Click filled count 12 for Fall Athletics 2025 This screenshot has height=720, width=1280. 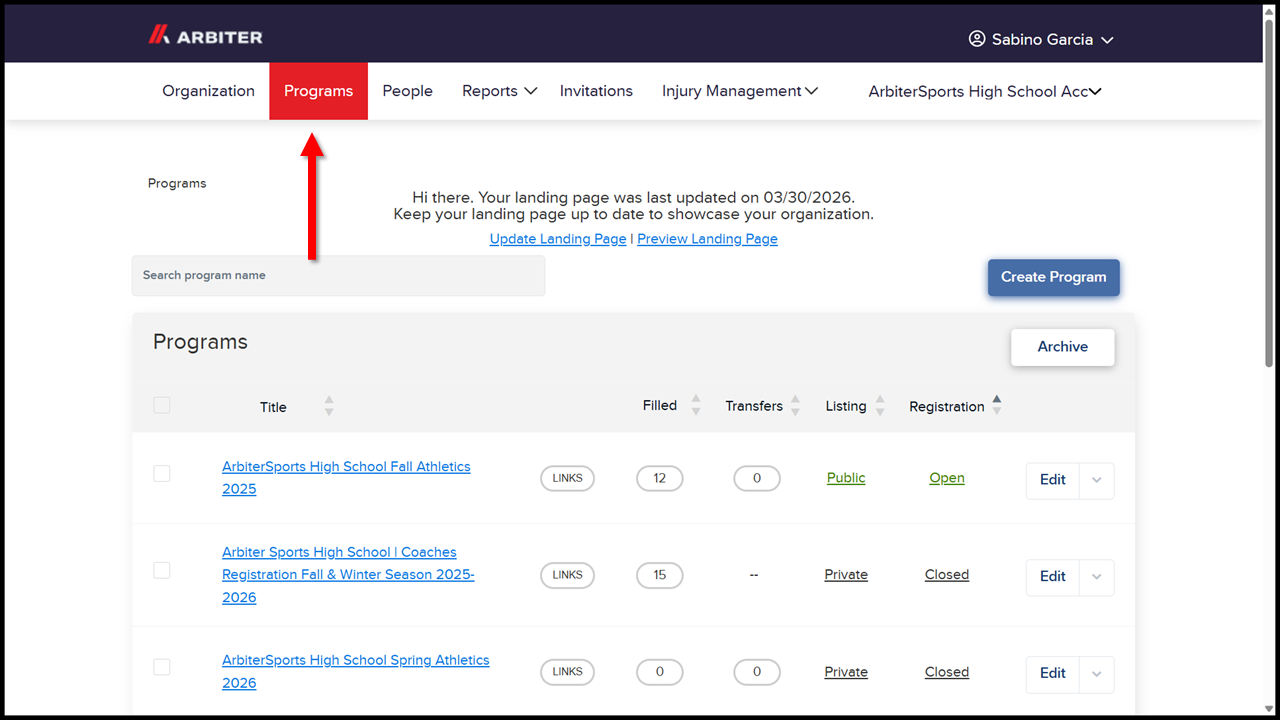[x=660, y=479]
